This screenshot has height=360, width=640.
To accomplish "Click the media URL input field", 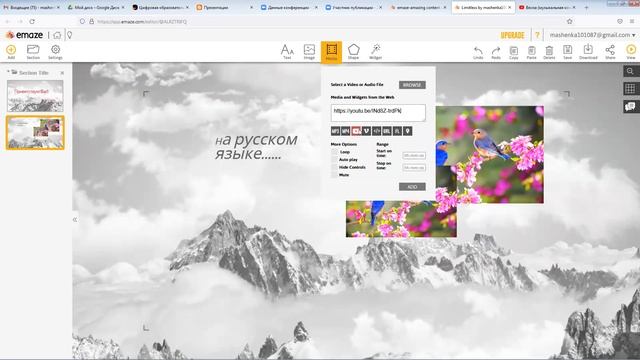I will pos(378,113).
